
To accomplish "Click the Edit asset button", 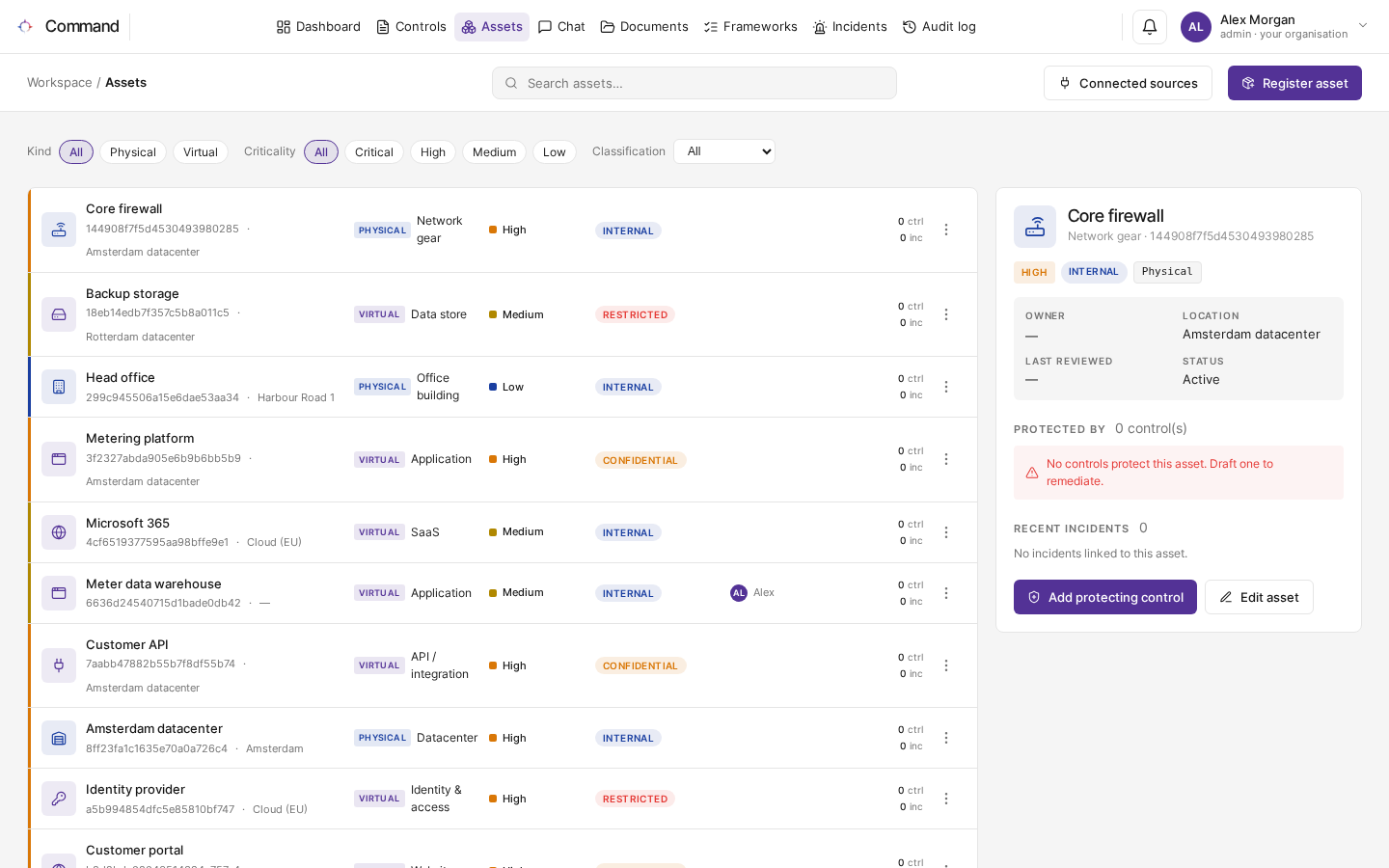I will (x=1259, y=597).
